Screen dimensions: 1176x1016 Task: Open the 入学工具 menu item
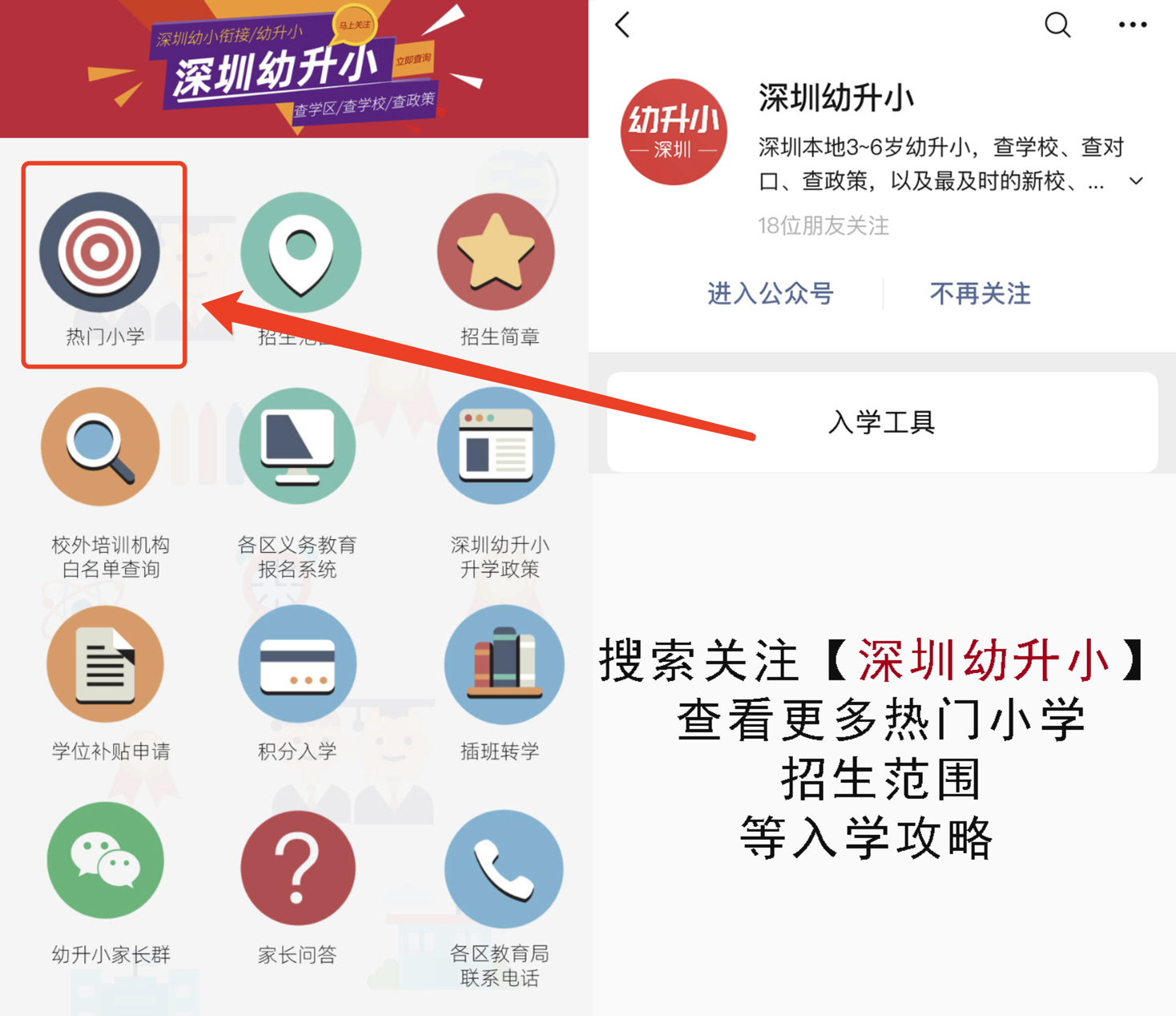coord(882,421)
